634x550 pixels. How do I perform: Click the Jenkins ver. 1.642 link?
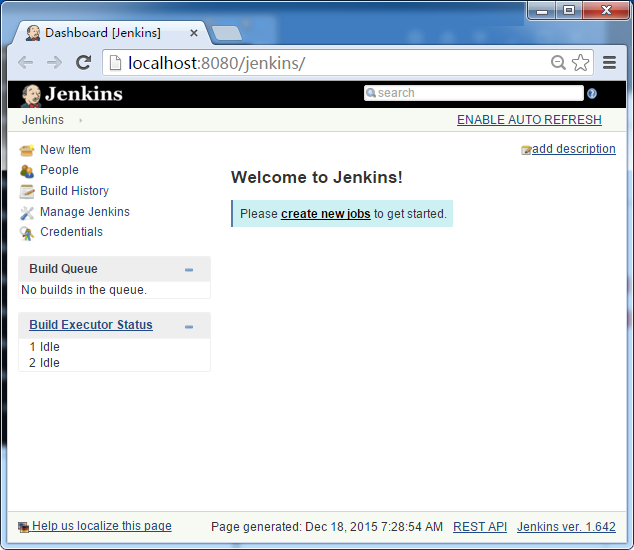[566, 527]
